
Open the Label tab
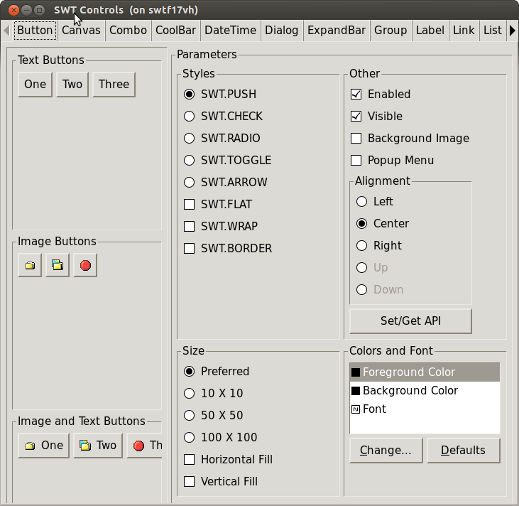430,30
